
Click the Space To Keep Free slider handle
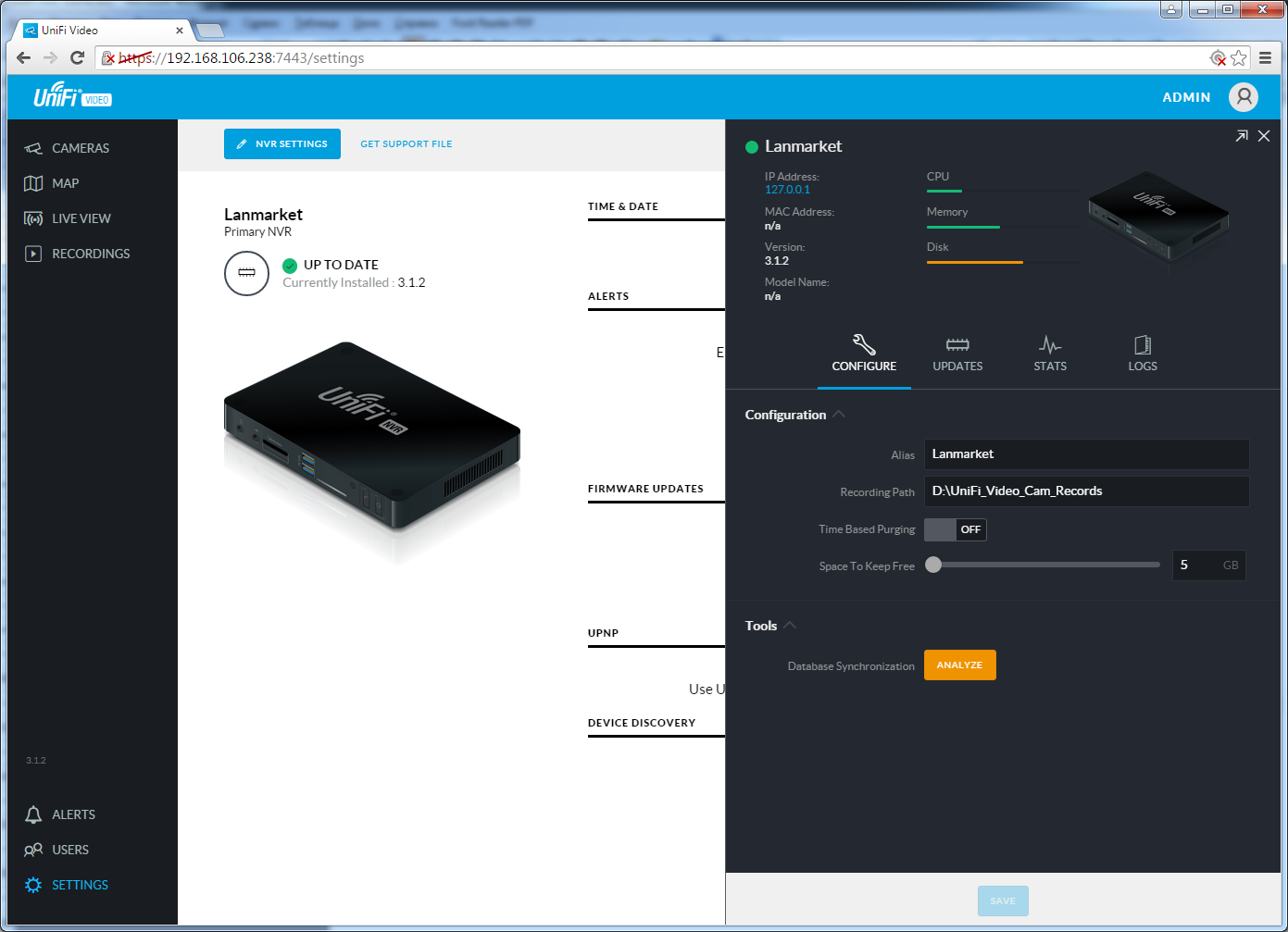click(x=933, y=565)
